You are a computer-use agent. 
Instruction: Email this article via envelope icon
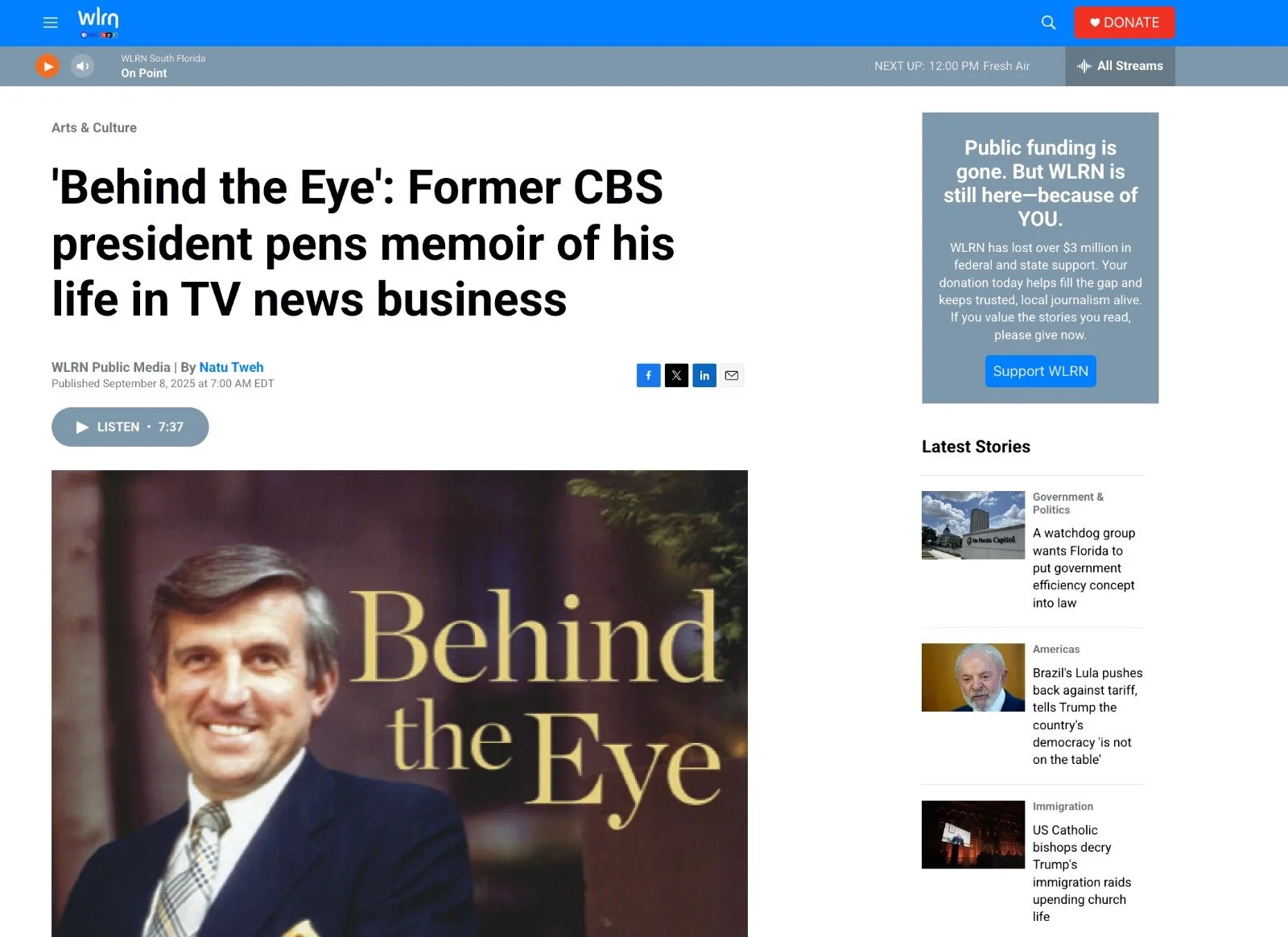(x=732, y=375)
